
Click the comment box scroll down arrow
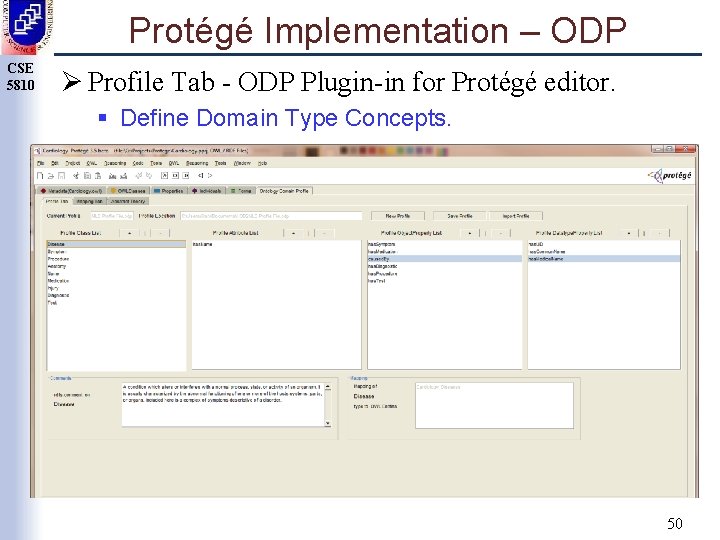328,423
